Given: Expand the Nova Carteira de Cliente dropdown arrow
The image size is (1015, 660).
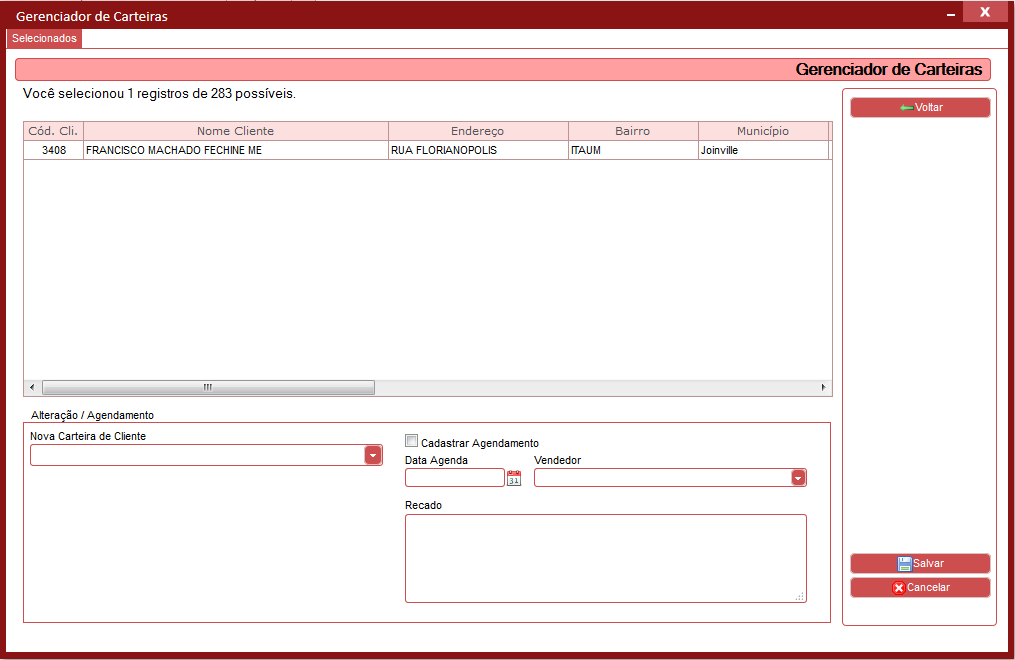Looking at the screenshot, I should (x=373, y=455).
